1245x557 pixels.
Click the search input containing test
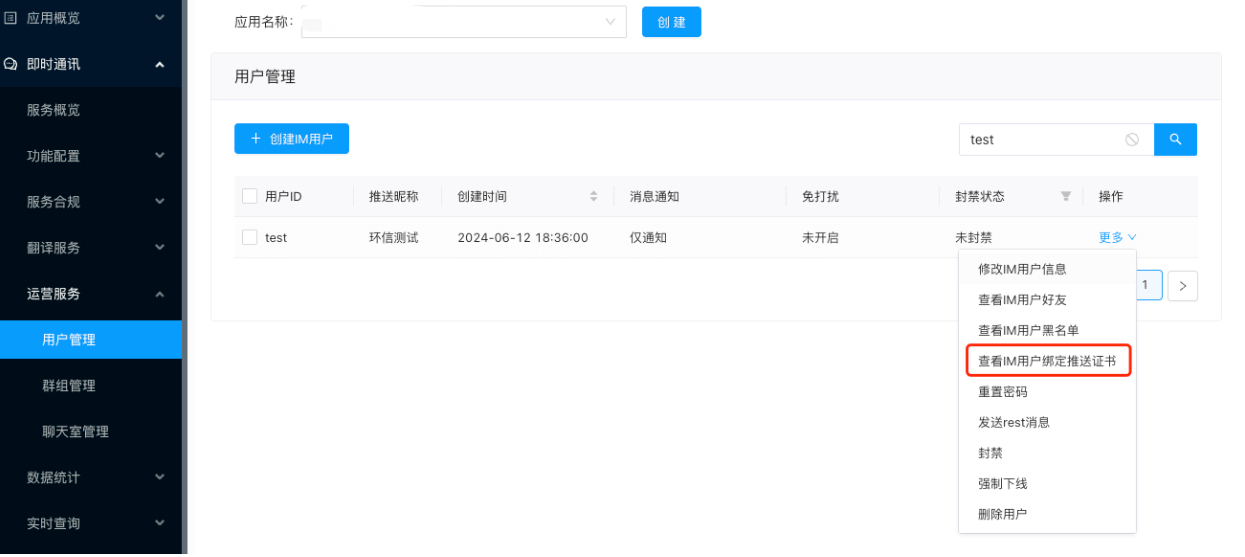pyautogui.click(x=1040, y=140)
